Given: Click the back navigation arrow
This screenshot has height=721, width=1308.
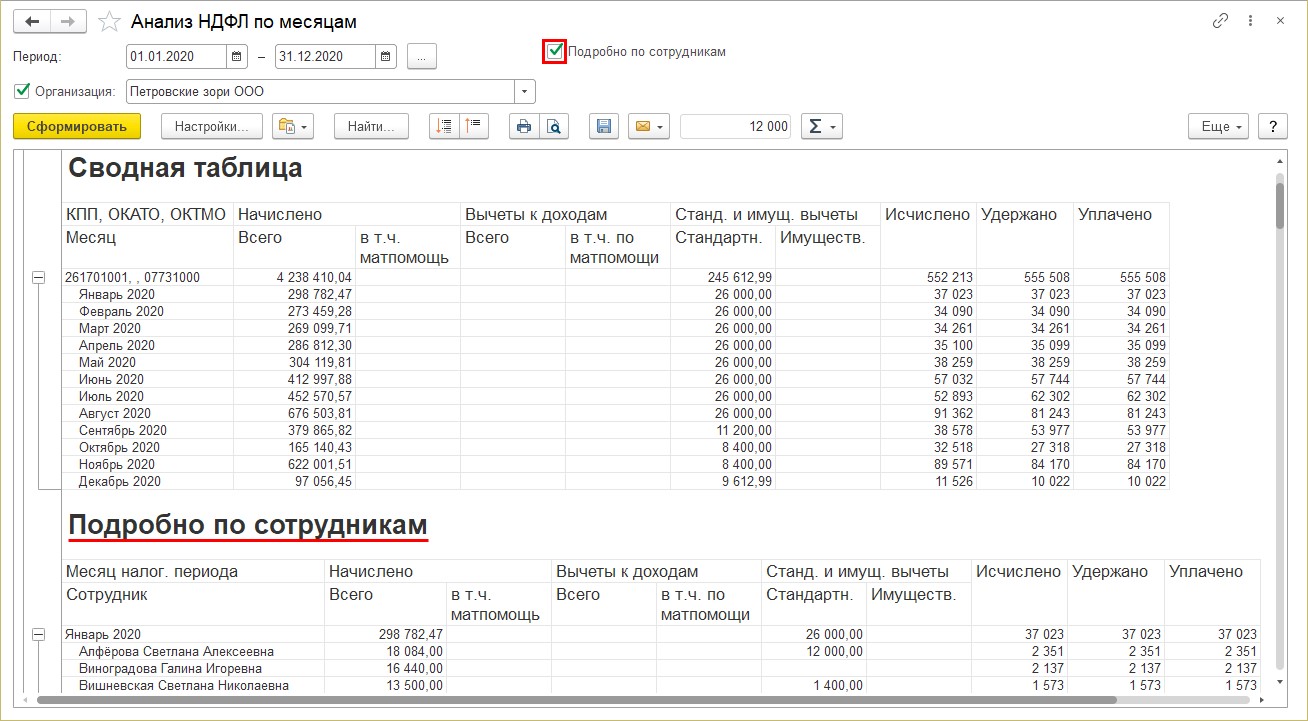Looking at the screenshot, I should 32,21.
